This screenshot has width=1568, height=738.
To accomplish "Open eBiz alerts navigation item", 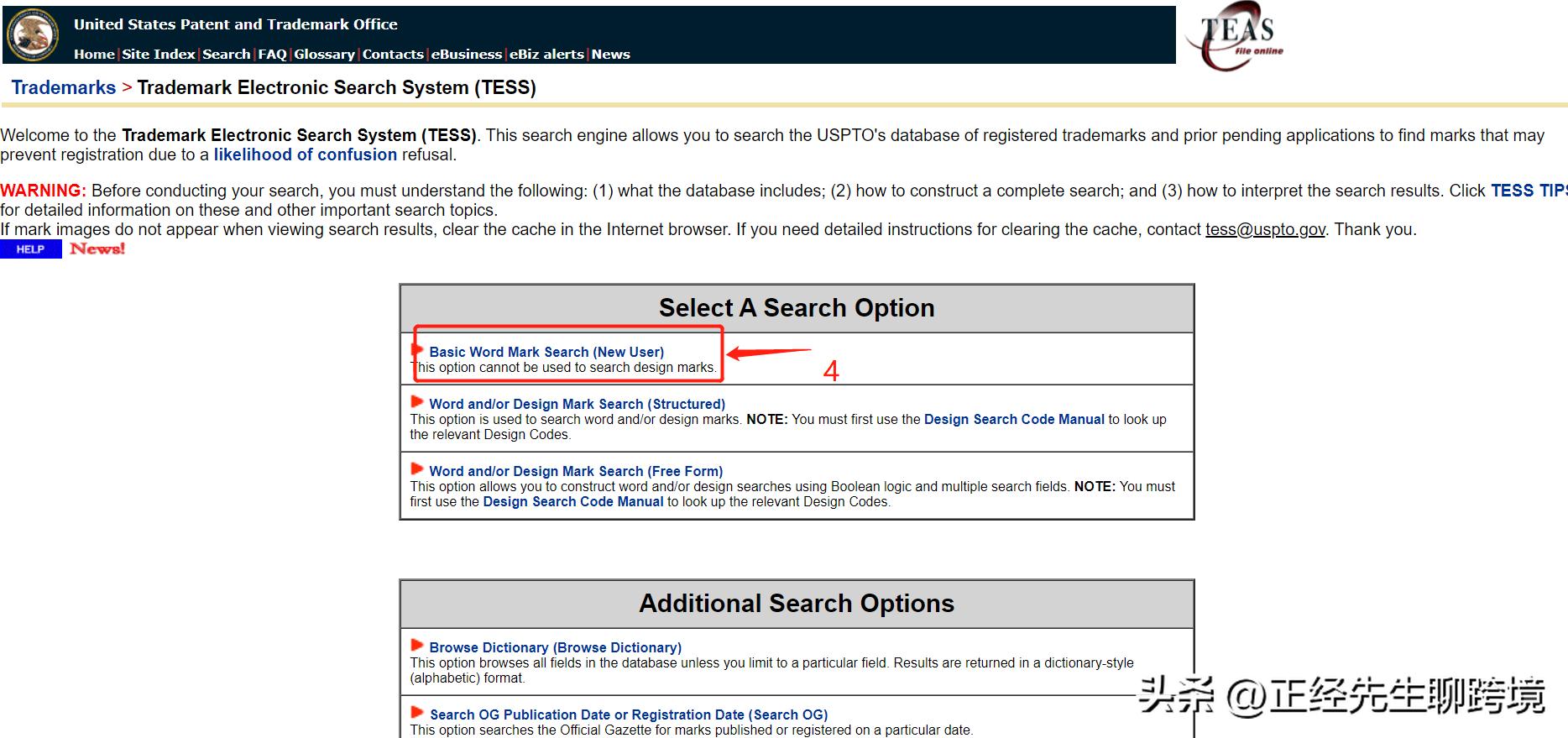I will (546, 54).
